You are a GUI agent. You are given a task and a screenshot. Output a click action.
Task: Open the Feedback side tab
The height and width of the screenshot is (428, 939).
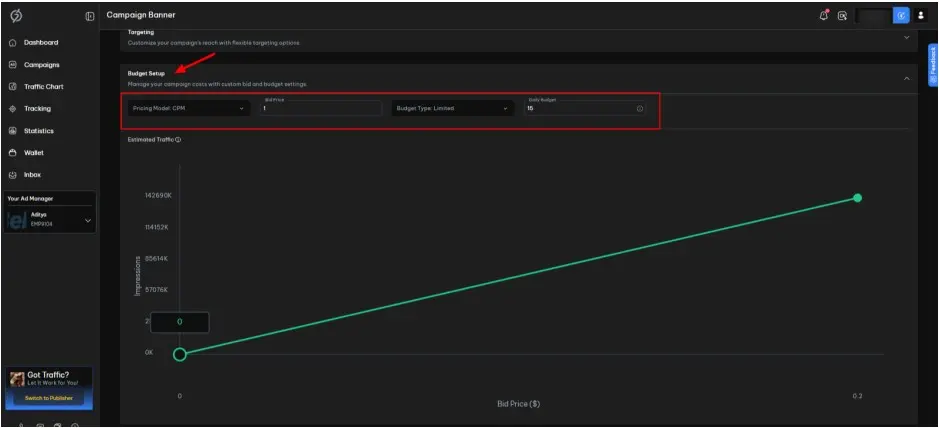tap(932, 65)
